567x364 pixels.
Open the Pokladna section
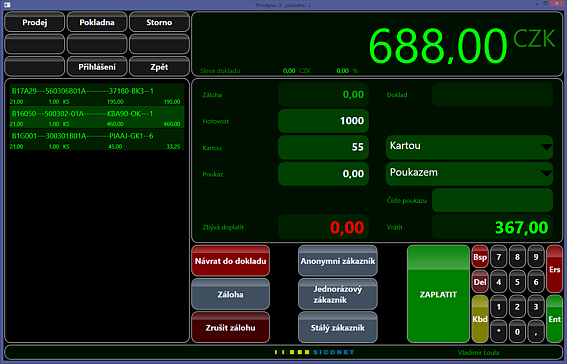(x=97, y=22)
